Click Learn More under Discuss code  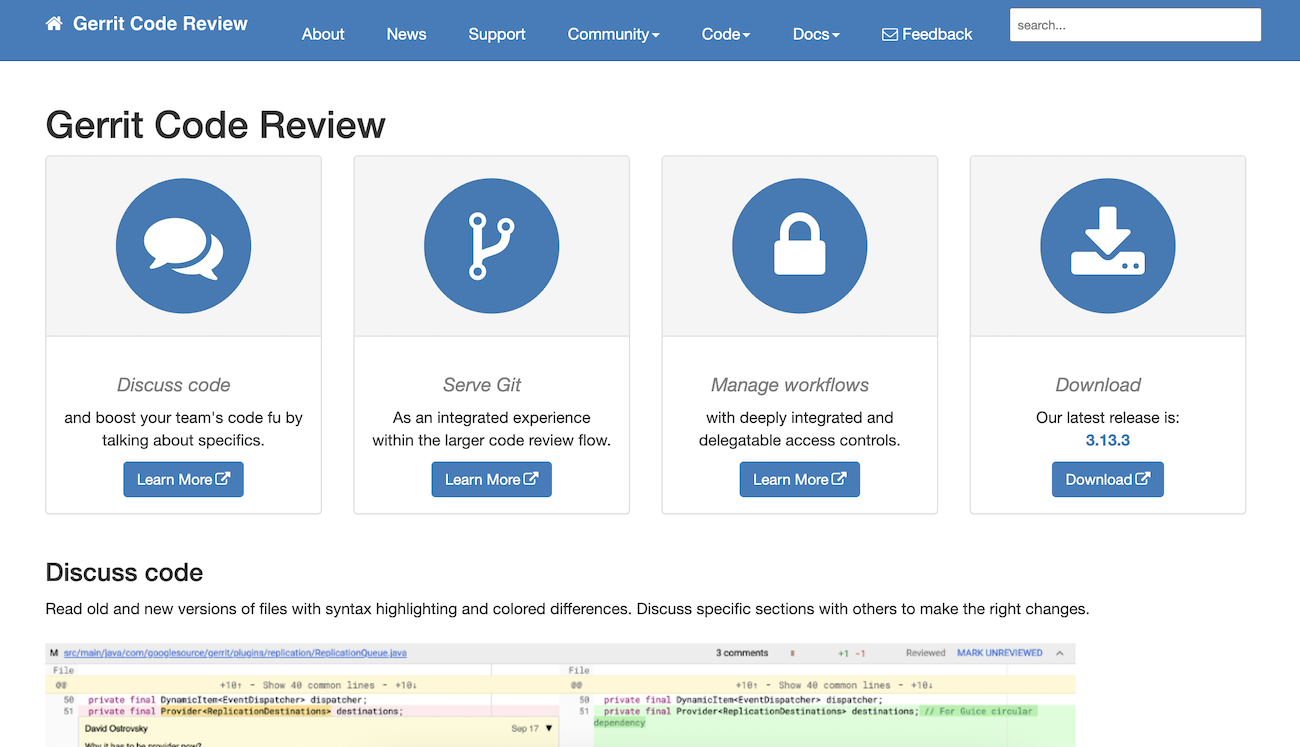point(183,479)
